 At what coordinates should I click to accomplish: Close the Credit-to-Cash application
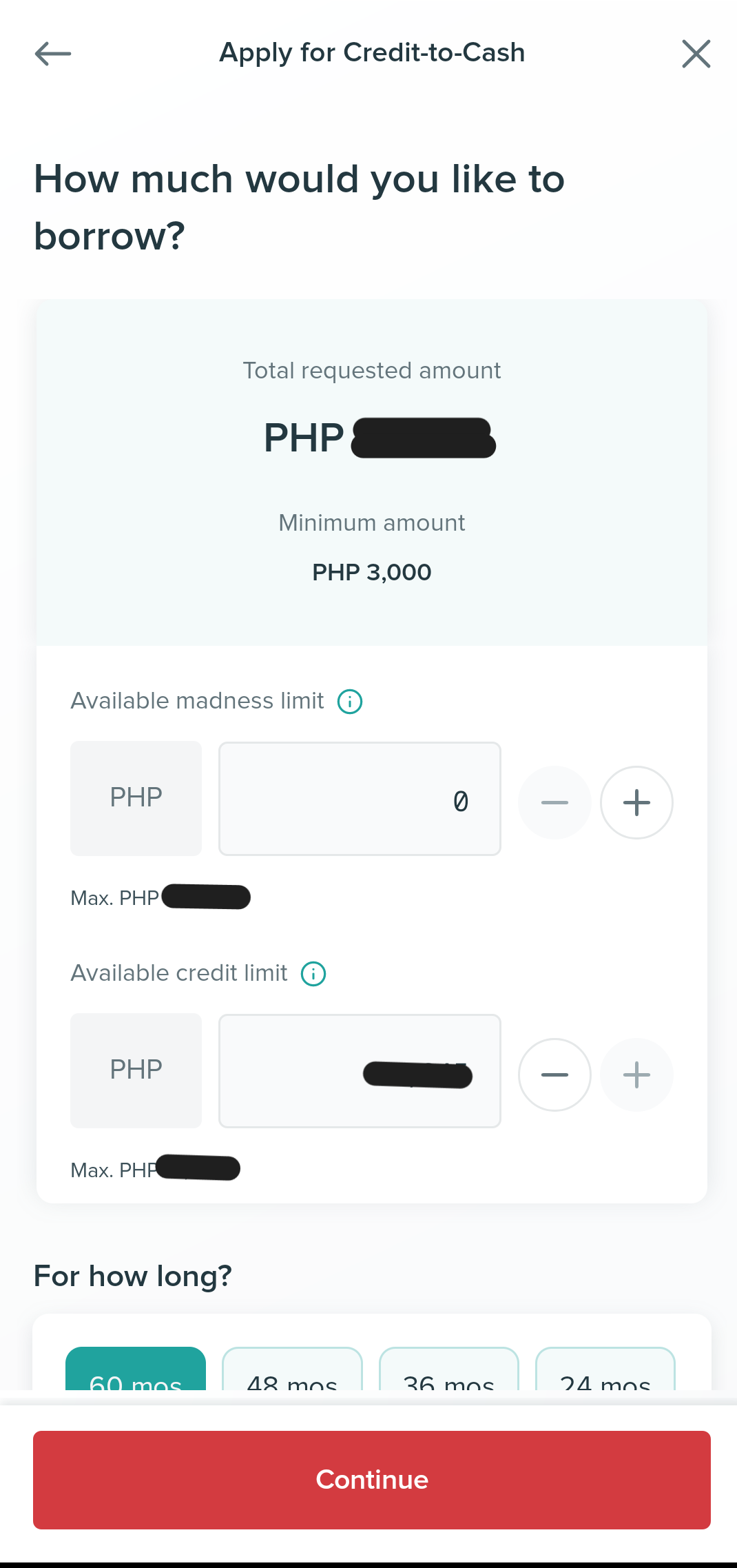696,53
